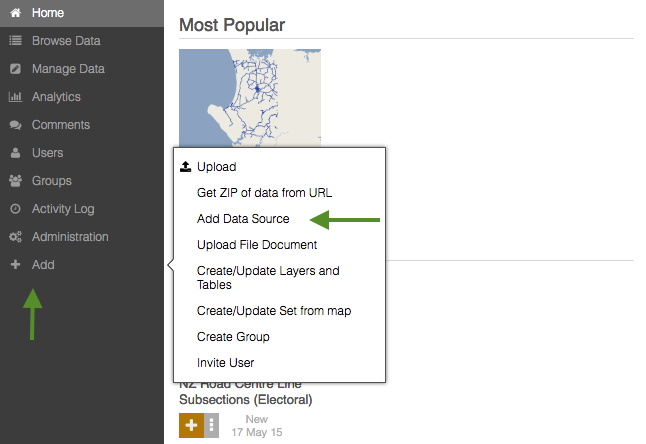Choose Add Data Source menu entry
Viewport: 646px width, 444px height.
tap(243, 219)
